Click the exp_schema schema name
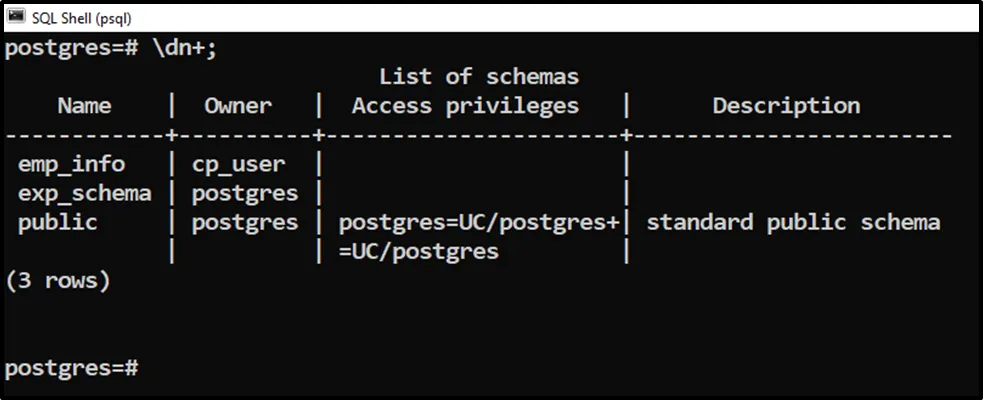983x400 pixels. [x=84, y=193]
